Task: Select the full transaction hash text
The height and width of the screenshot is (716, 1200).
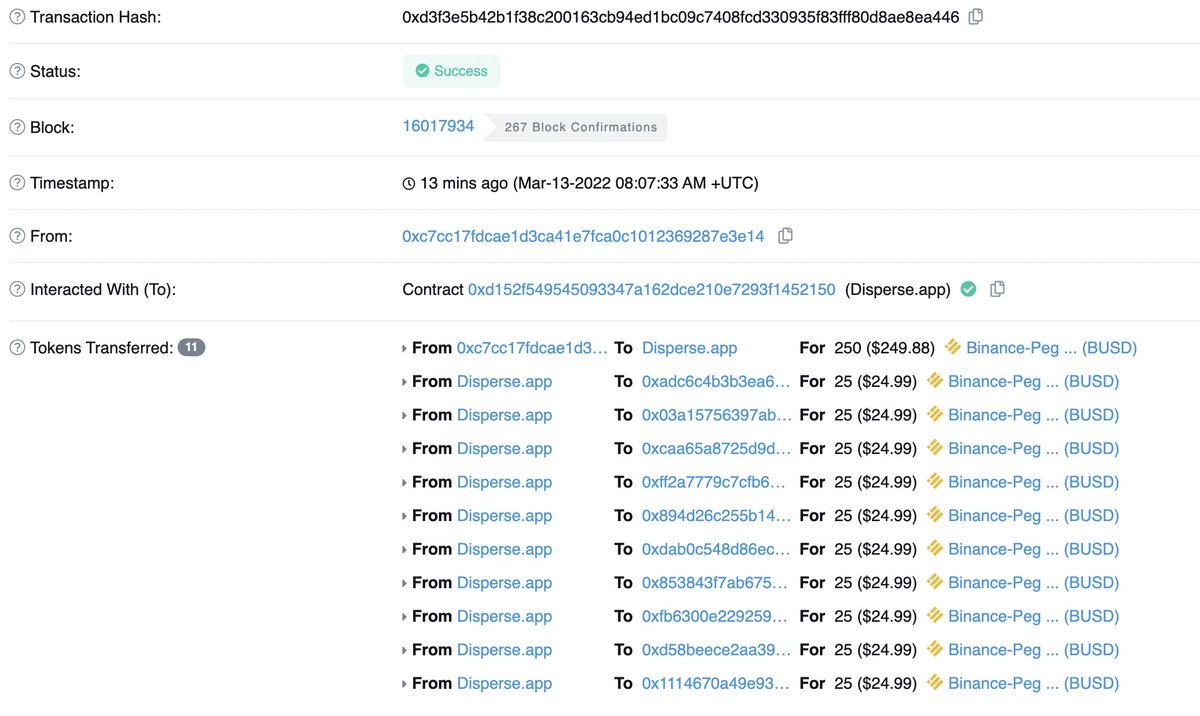Action: pyautogui.click(x=680, y=17)
